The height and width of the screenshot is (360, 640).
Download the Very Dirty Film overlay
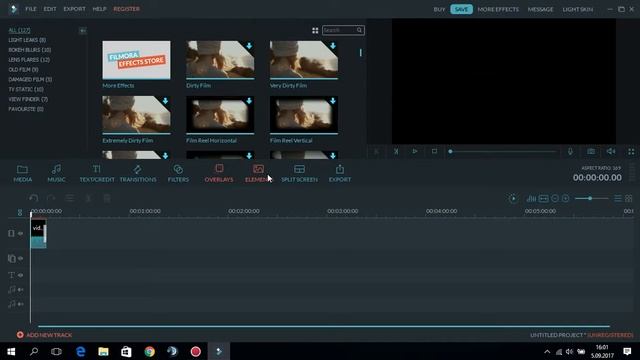[333, 46]
